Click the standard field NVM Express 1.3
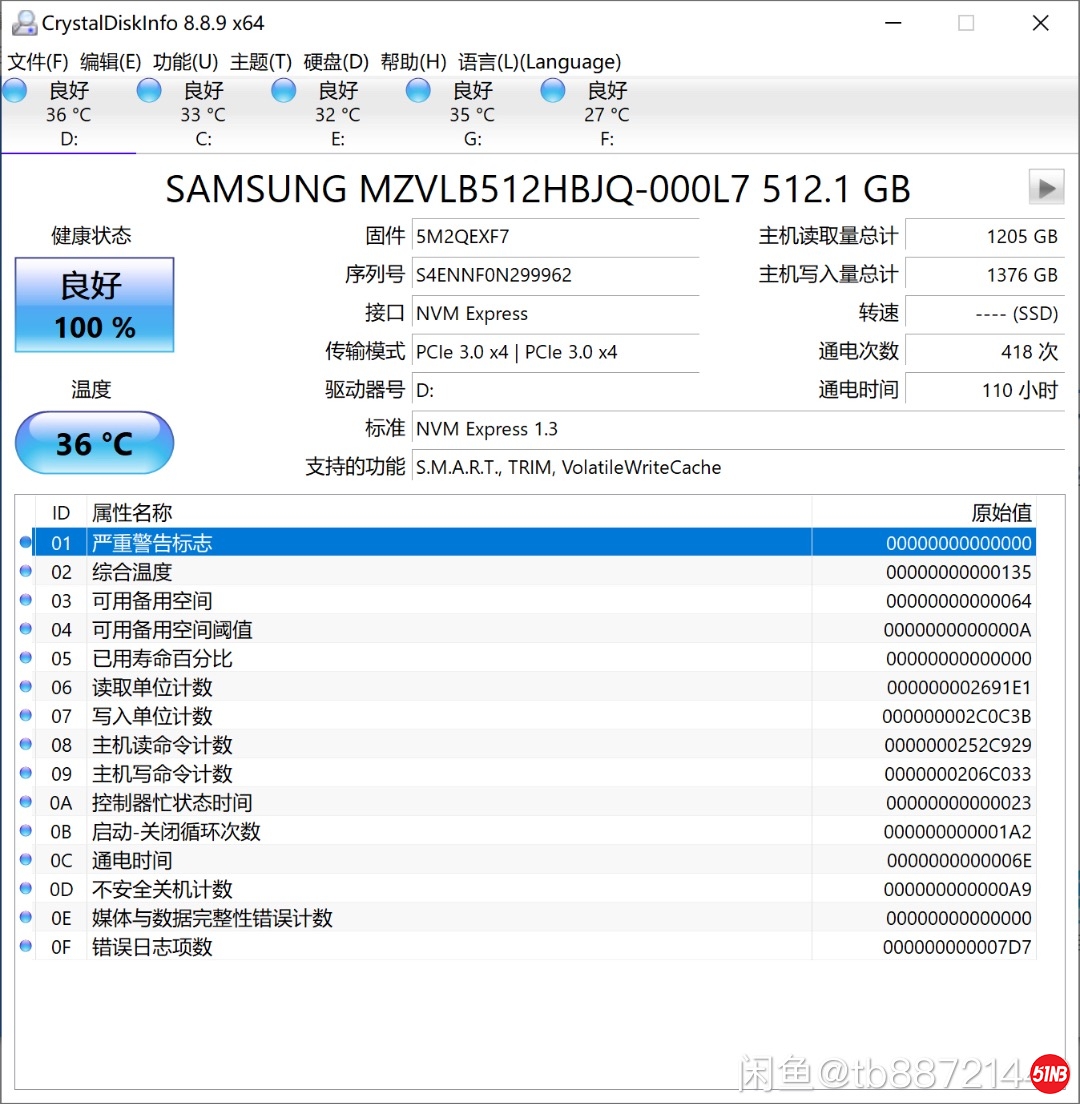Image resolution: width=1080 pixels, height=1104 pixels. click(x=738, y=429)
